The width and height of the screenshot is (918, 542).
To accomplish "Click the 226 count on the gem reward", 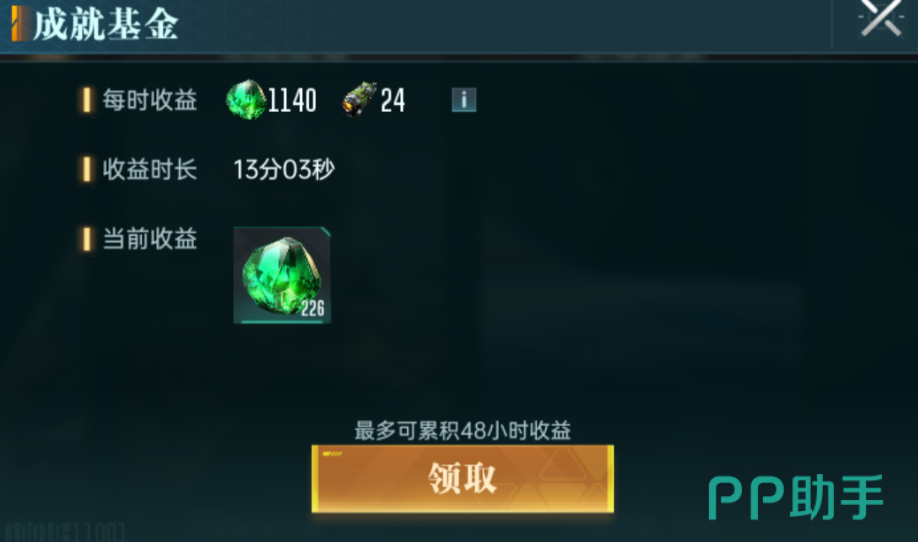I will pyautogui.click(x=313, y=308).
